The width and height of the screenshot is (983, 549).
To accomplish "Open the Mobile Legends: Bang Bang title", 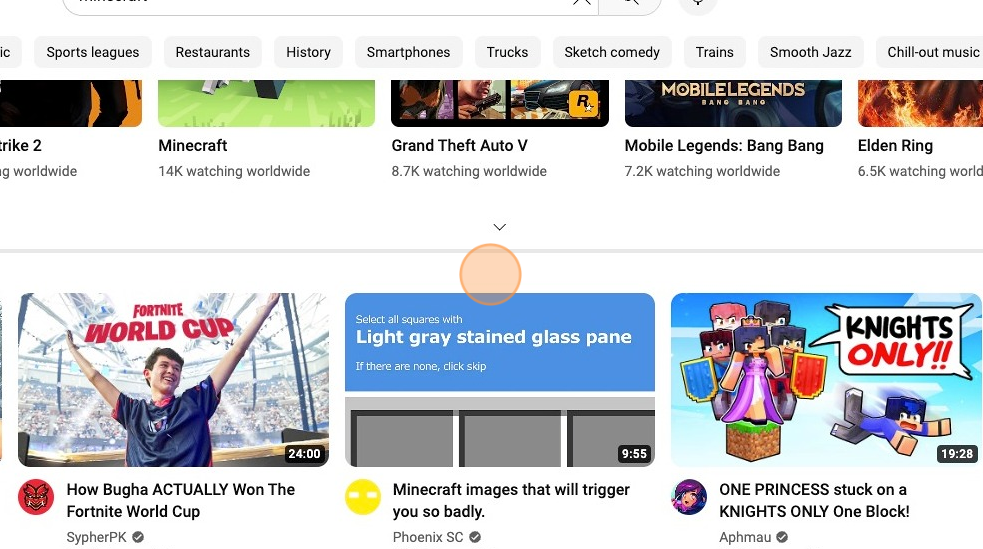I will click(x=724, y=145).
